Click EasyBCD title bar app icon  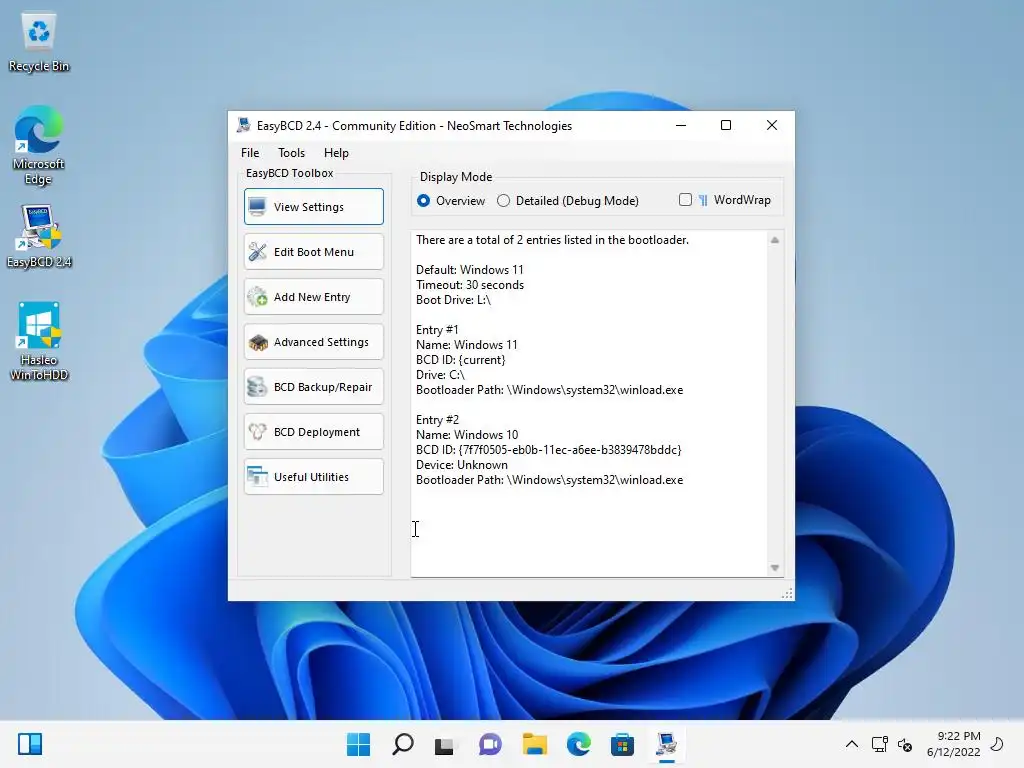pos(244,125)
